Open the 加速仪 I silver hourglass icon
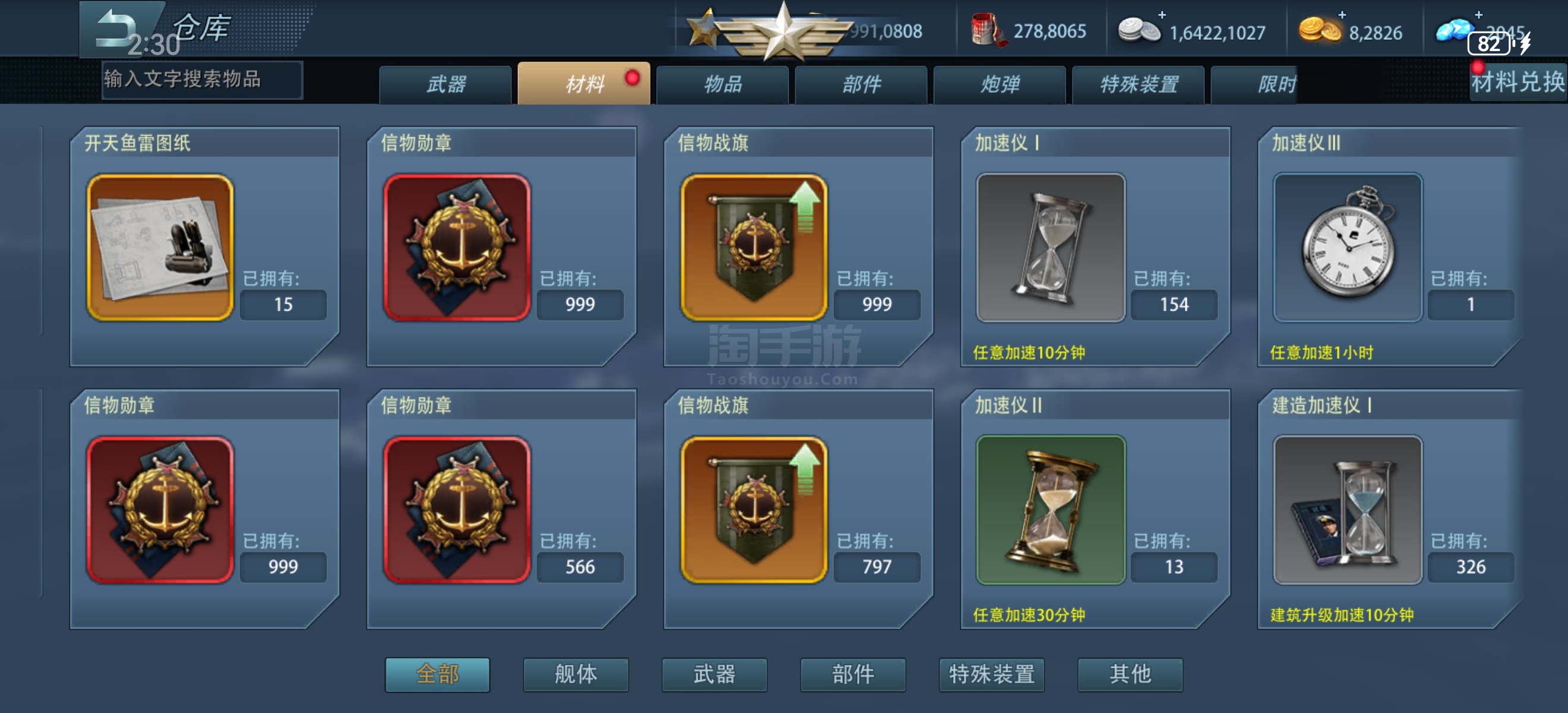This screenshot has width=1568, height=713. [1051, 247]
